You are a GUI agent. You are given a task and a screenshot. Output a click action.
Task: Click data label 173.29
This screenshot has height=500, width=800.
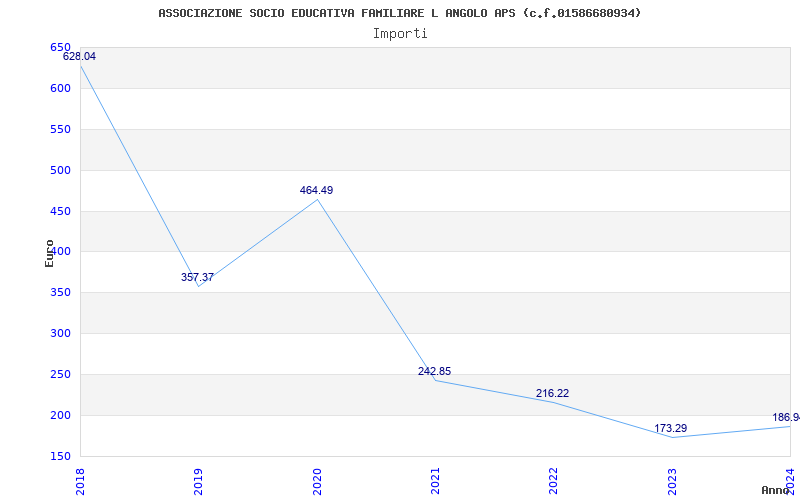pyautogui.click(x=671, y=429)
